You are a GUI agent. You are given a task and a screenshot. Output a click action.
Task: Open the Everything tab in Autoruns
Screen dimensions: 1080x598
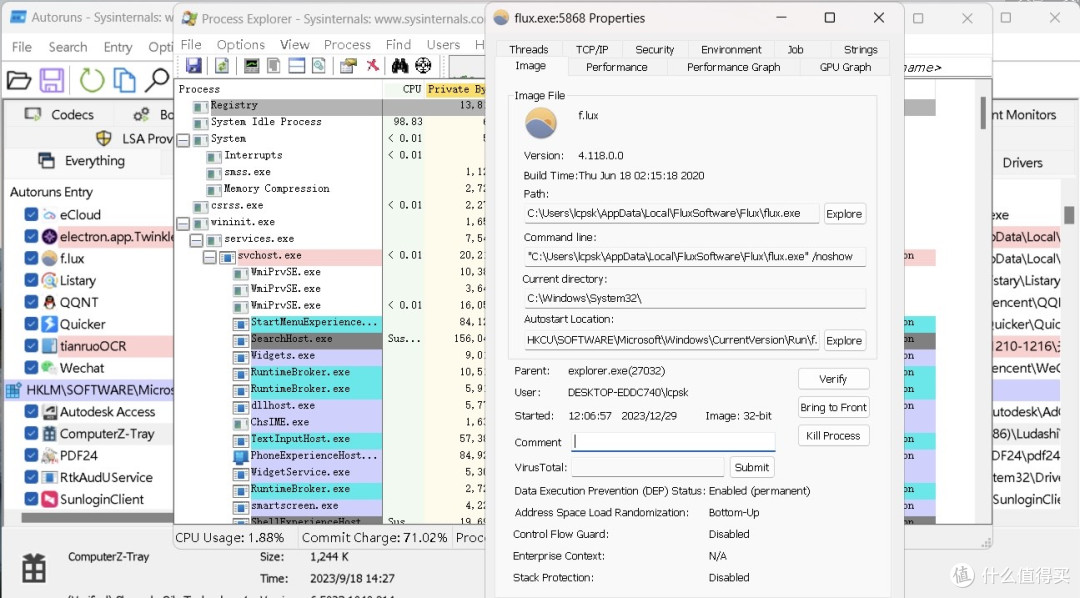(83, 161)
